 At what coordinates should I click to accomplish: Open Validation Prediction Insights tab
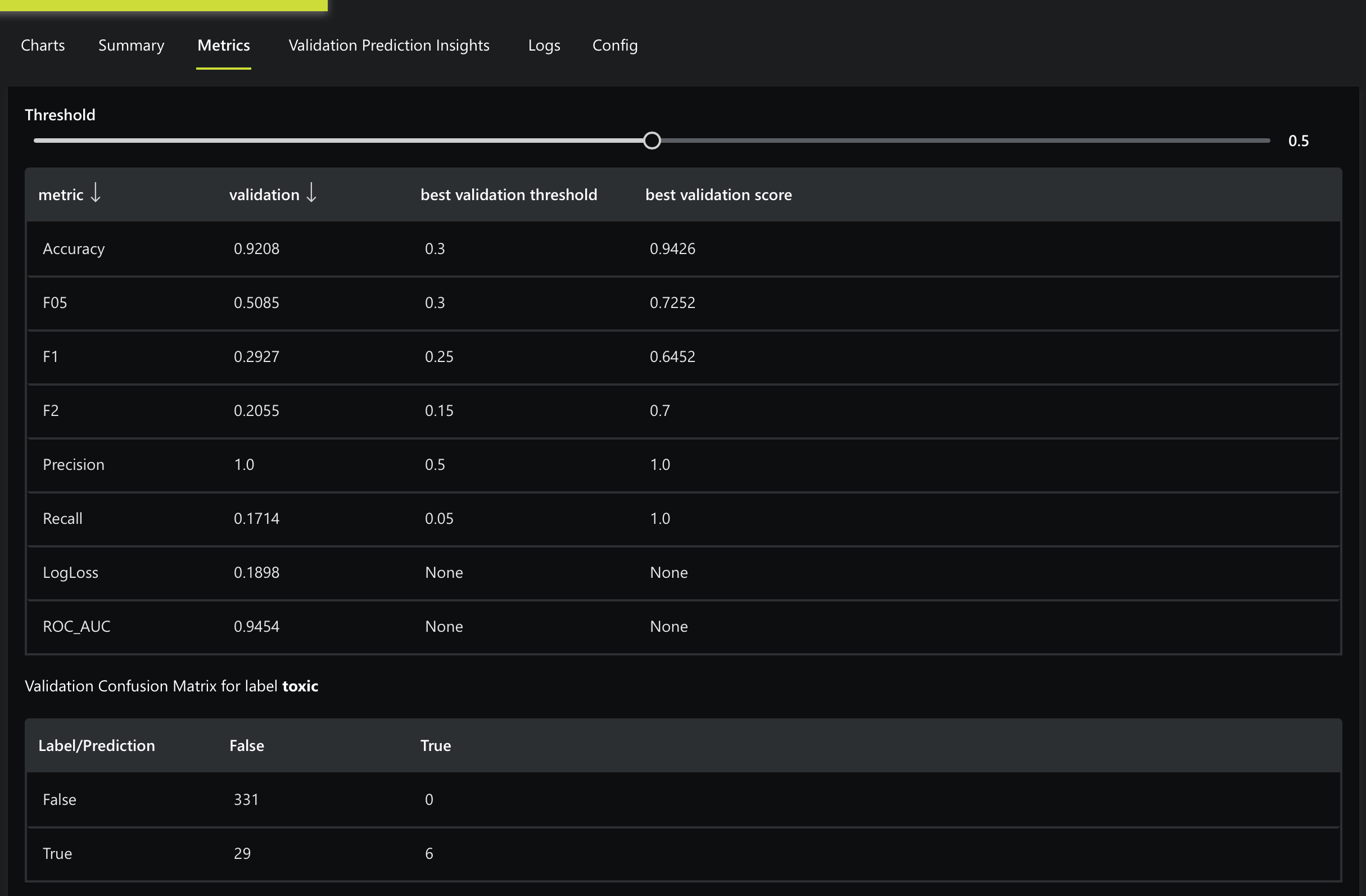388,46
